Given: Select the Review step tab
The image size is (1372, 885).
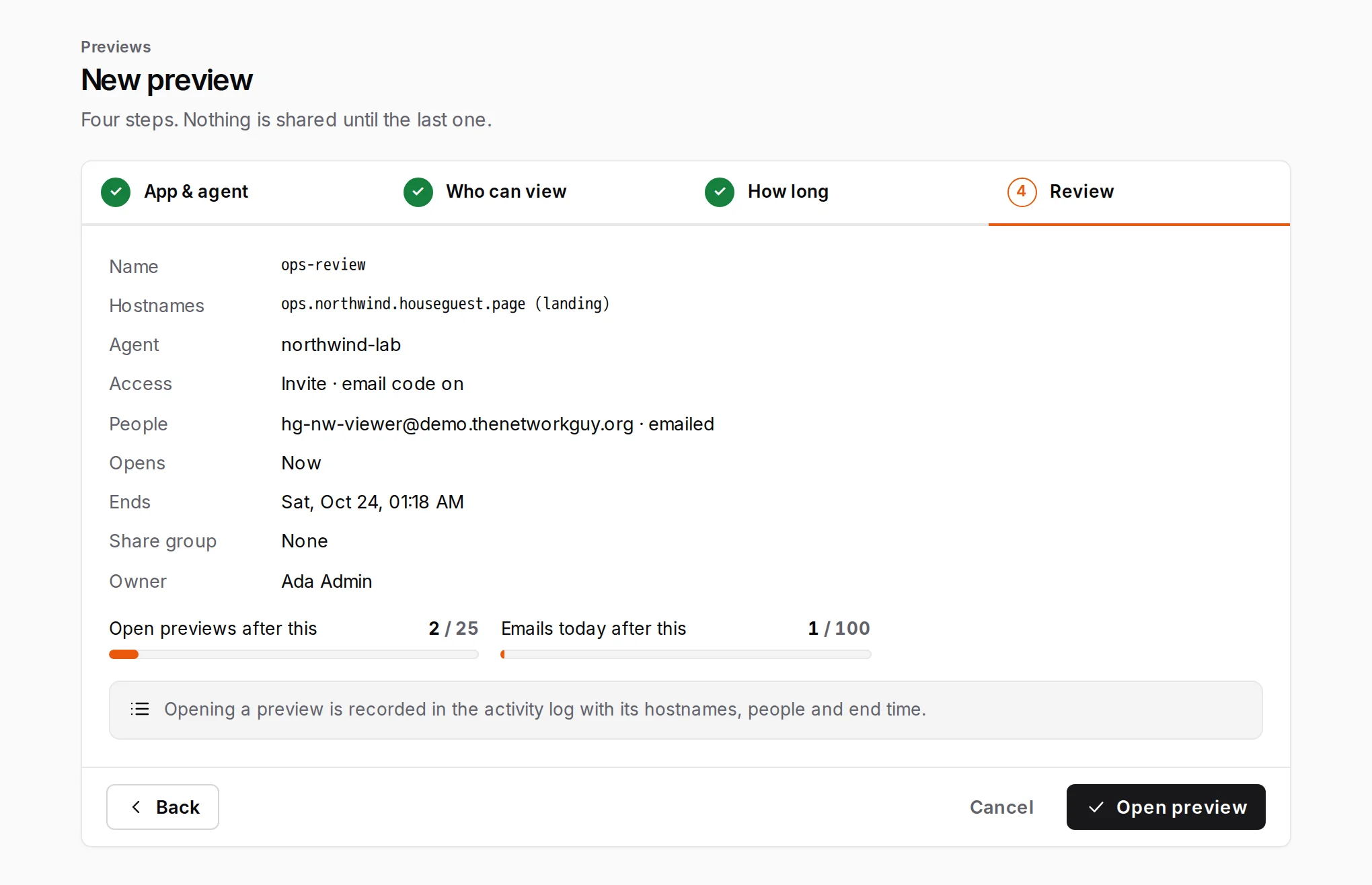Looking at the screenshot, I should 1139,192.
